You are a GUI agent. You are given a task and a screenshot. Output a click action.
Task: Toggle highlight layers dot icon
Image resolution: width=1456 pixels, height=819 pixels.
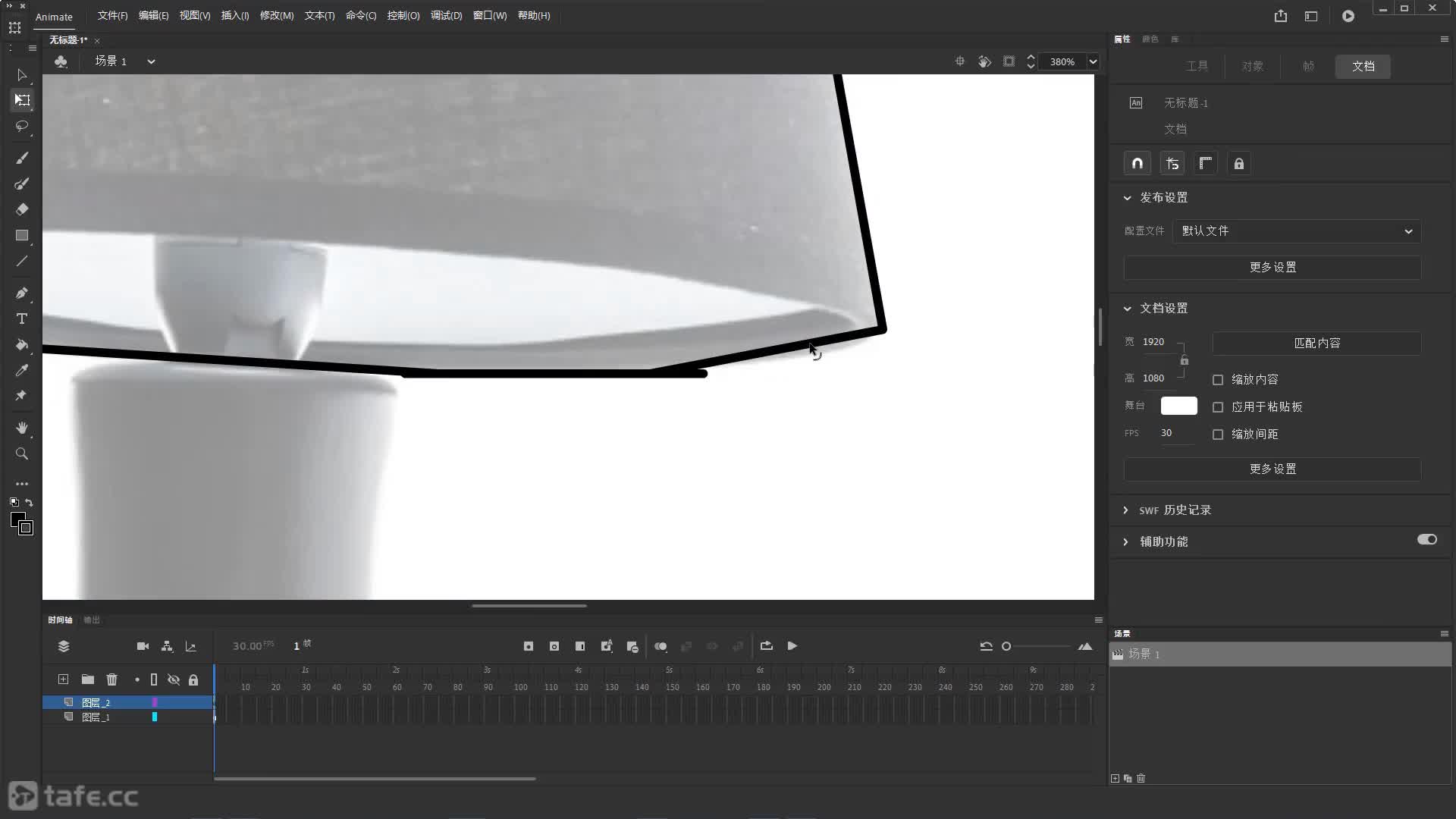pyautogui.click(x=137, y=679)
